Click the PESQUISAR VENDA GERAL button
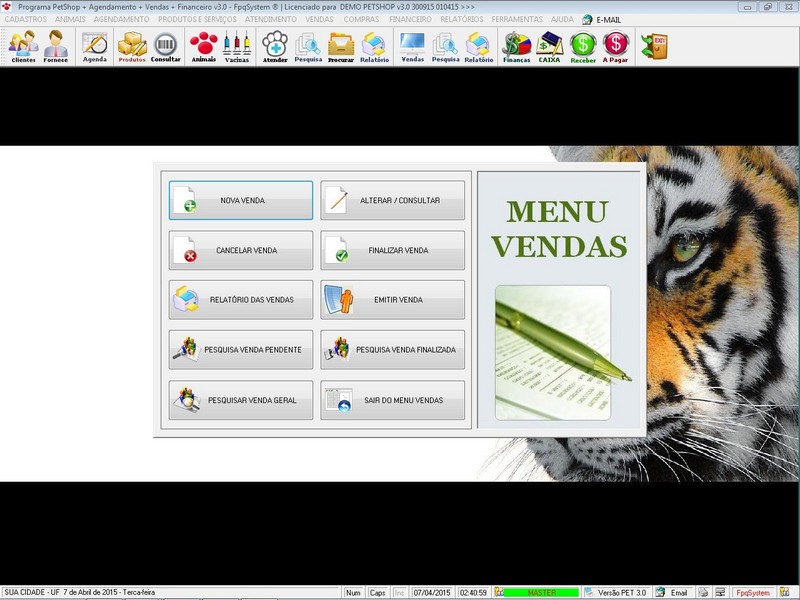Image resolution: width=800 pixels, height=600 pixels. [x=241, y=400]
